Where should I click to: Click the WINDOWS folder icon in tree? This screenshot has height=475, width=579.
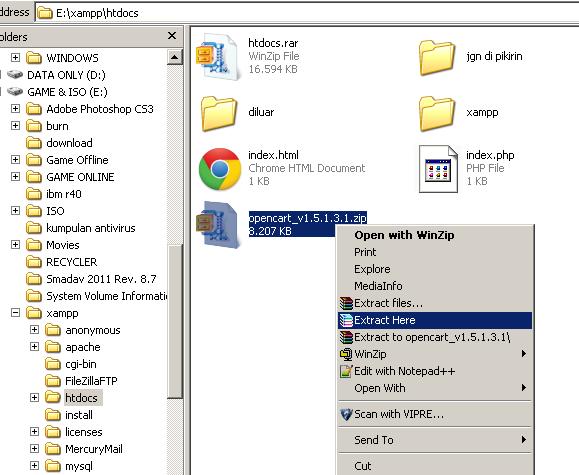(34, 58)
